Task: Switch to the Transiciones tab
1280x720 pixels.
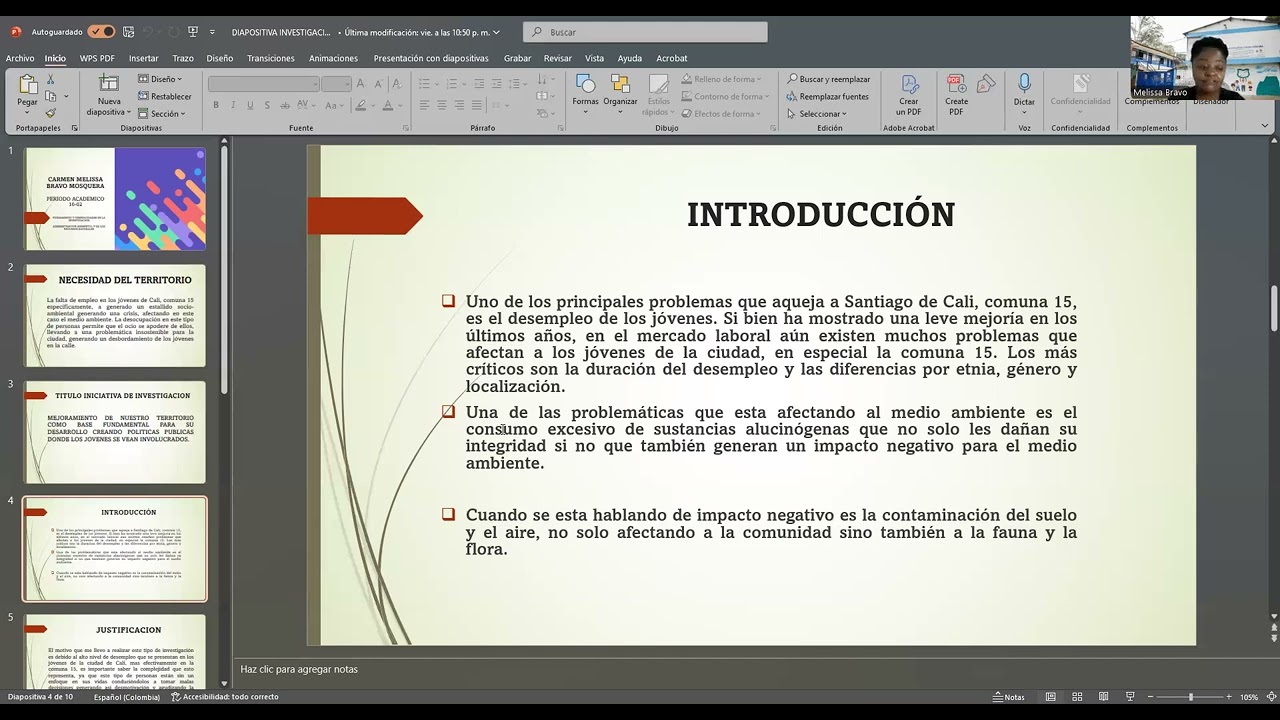Action: pos(271,58)
